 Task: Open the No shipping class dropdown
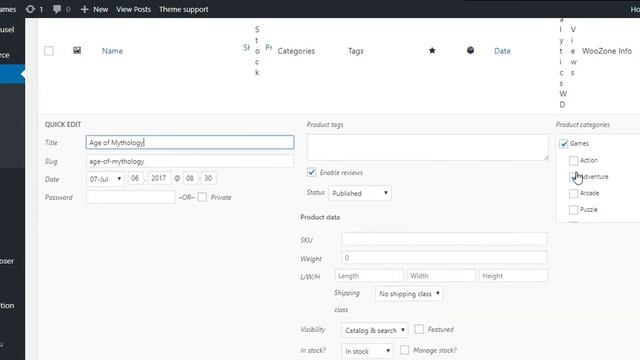(409, 294)
